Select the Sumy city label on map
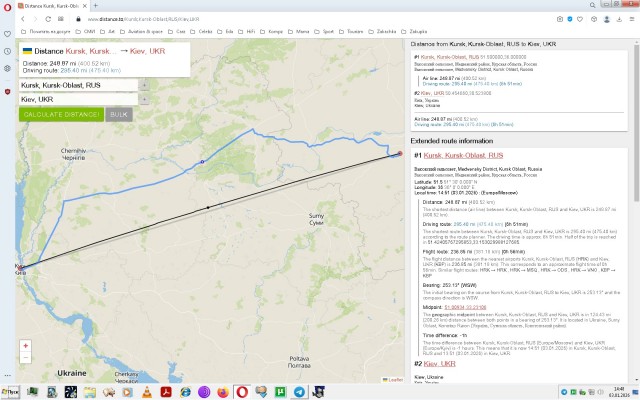 (316, 219)
